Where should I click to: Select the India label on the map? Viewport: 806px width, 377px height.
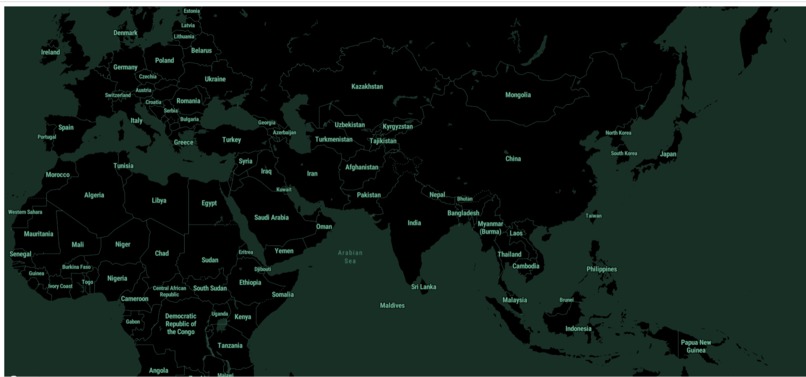coord(414,223)
